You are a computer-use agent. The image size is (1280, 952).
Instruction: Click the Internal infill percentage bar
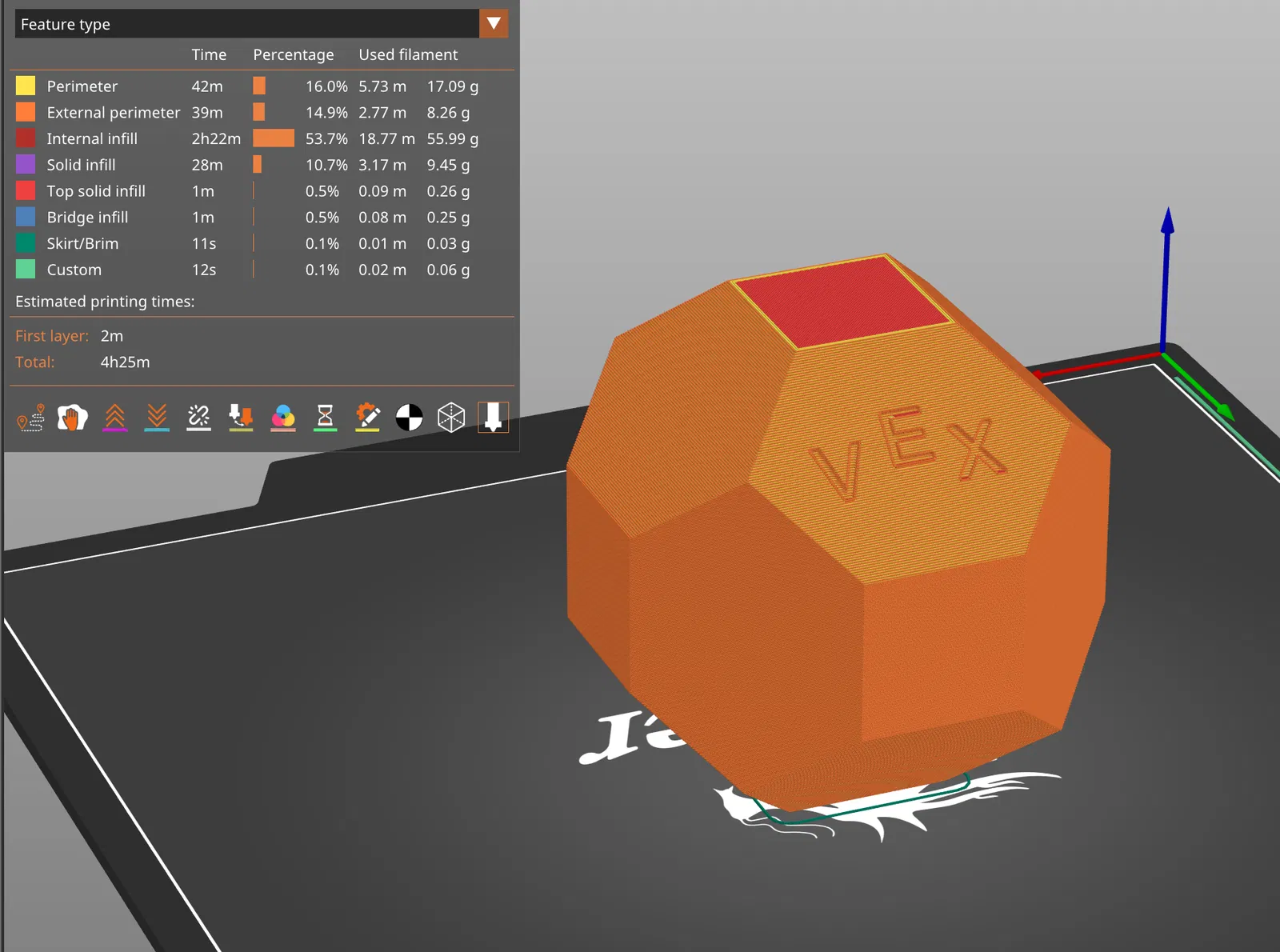[274, 138]
